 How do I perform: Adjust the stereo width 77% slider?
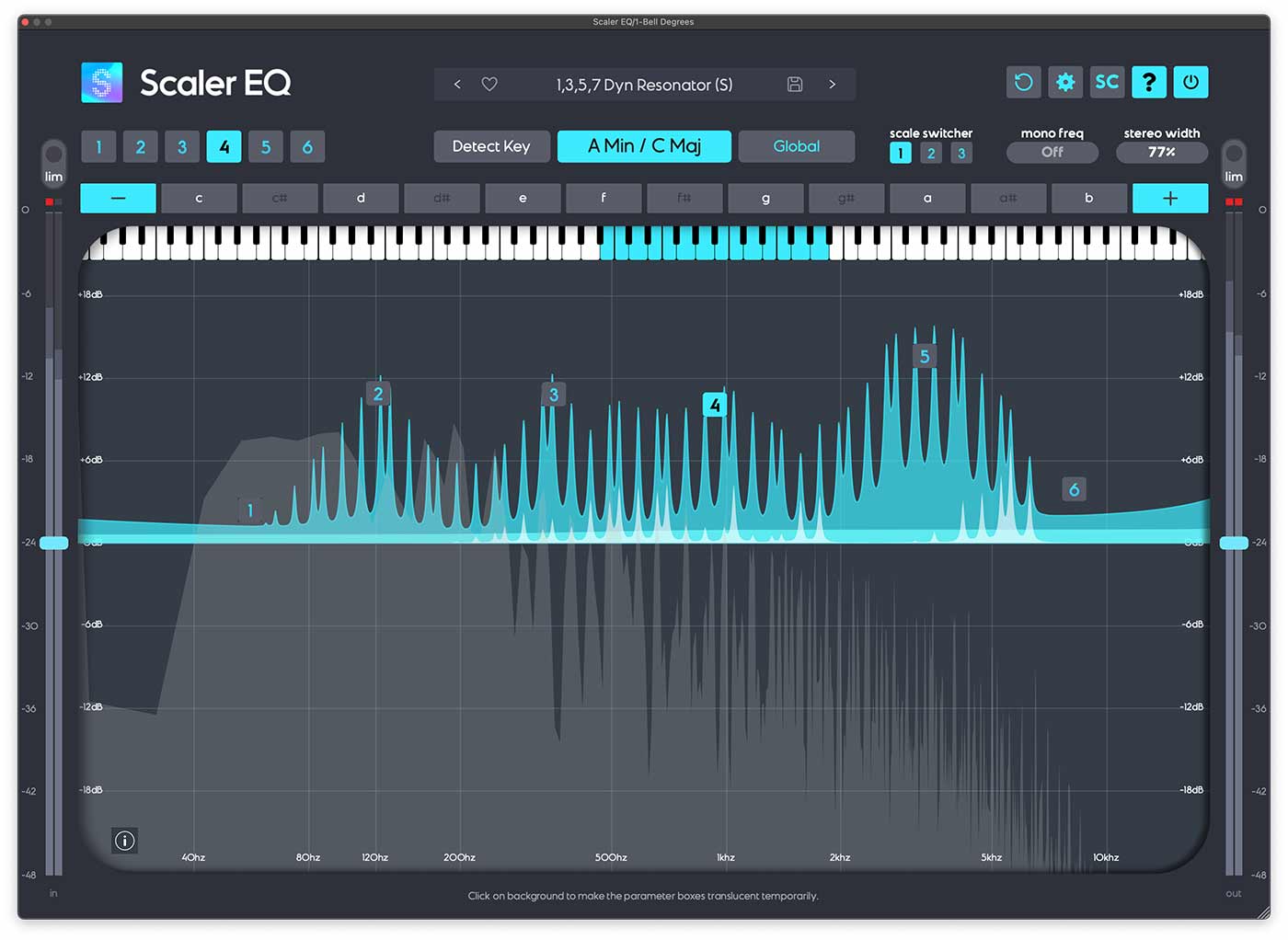click(x=1161, y=152)
